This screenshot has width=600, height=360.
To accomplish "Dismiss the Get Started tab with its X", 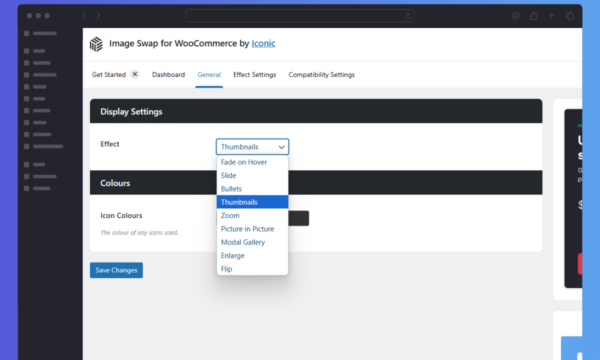I will (135, 74).
